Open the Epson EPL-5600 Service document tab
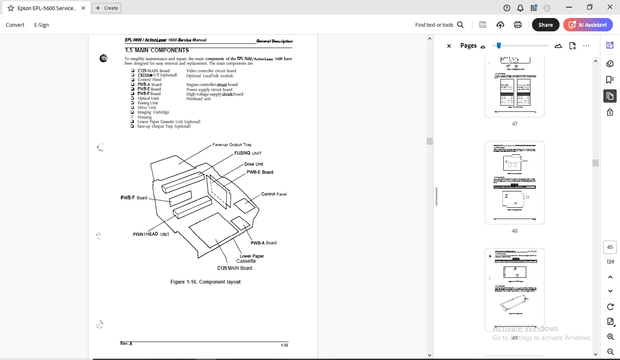 (47, 8)
